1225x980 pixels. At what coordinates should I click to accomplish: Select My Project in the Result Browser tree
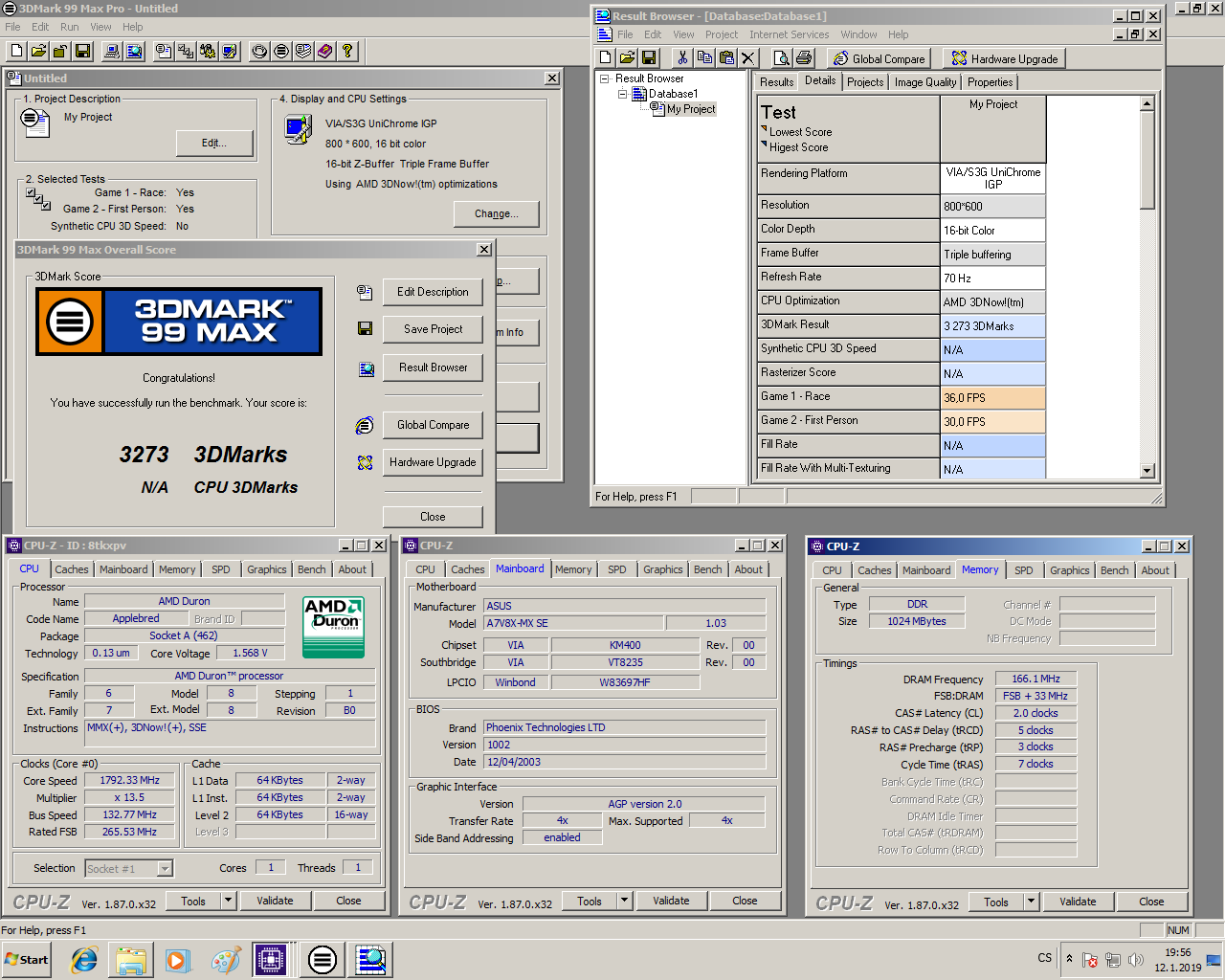tap(691, 109)
